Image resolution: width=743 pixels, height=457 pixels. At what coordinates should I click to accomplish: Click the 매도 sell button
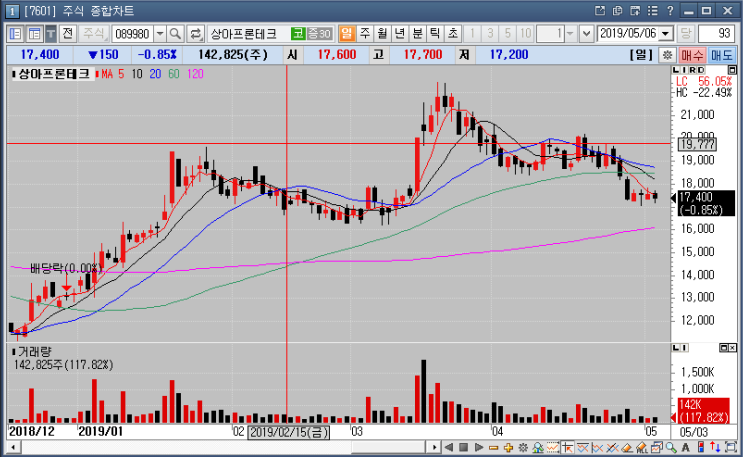pyautogui.click(x=722, y=55)
